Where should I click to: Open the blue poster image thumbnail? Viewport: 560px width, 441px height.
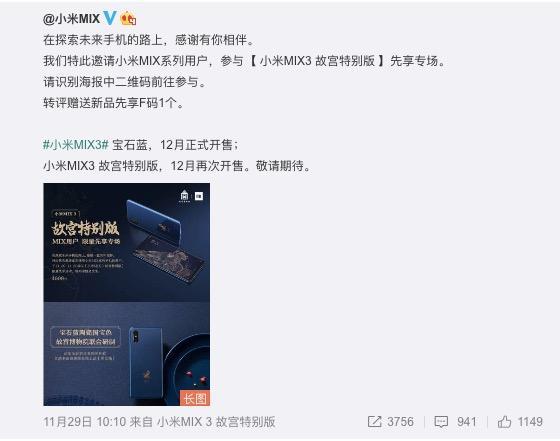126,294
